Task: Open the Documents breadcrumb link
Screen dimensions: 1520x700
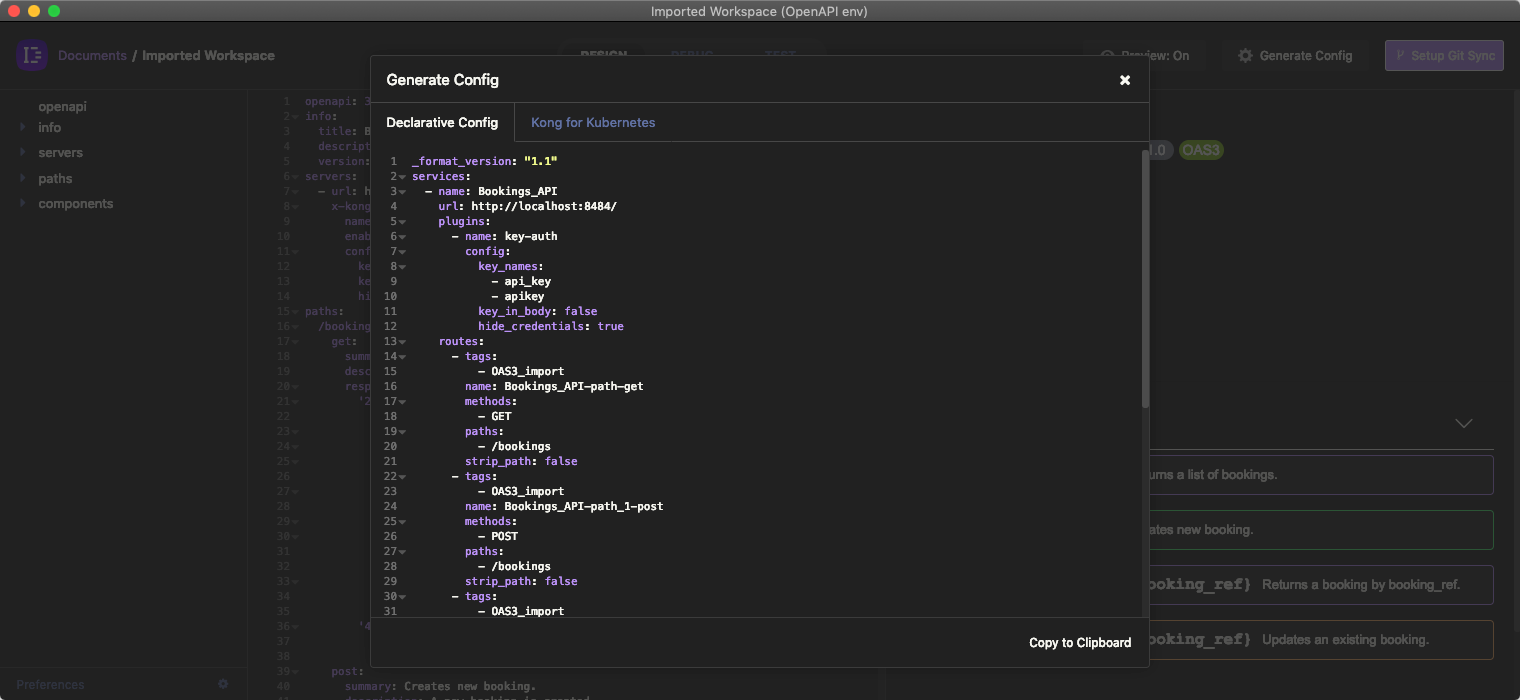Action: click(92, 56)
